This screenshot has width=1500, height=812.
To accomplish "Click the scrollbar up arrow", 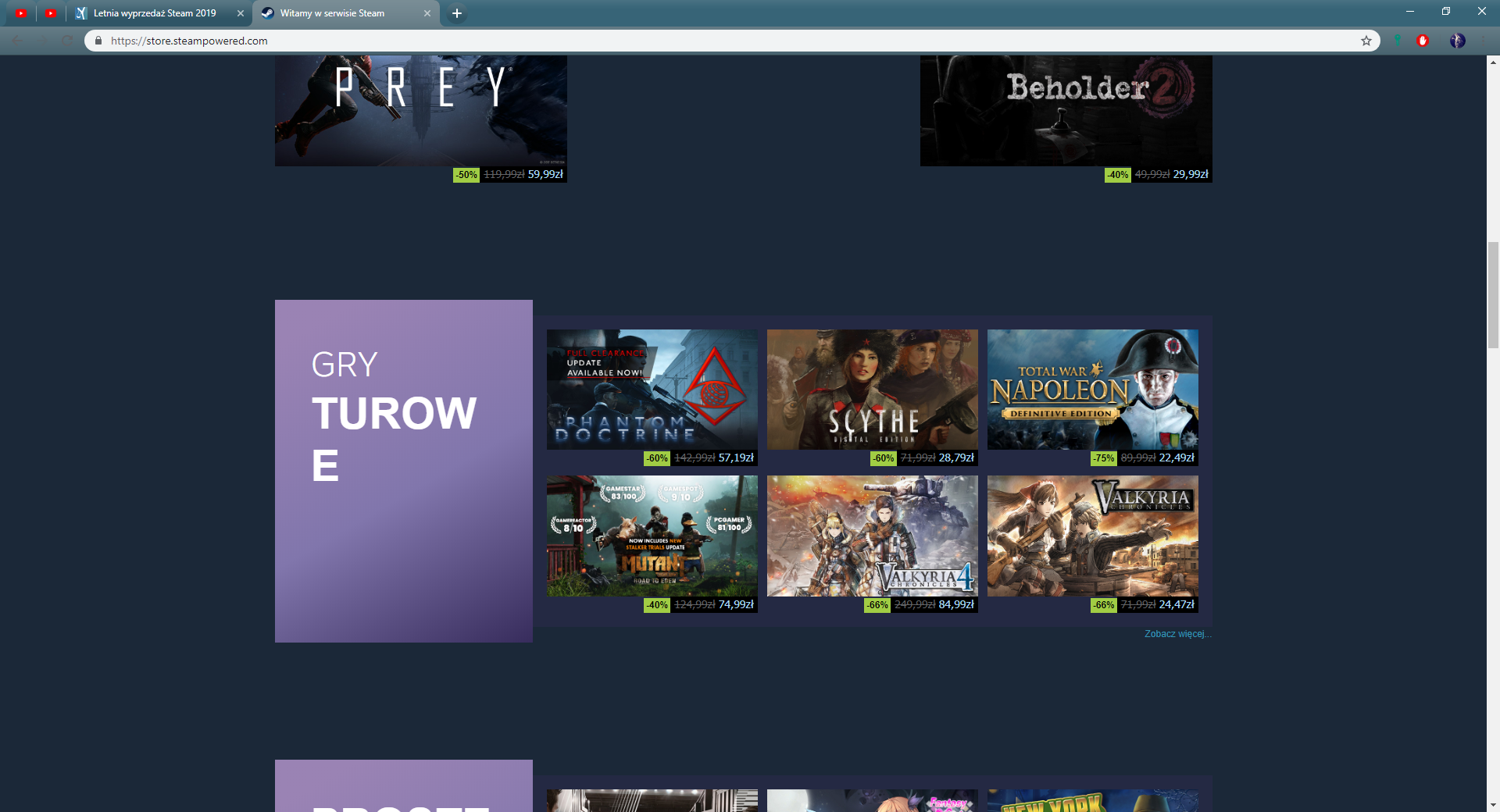I will click(x=1493, y=62).
